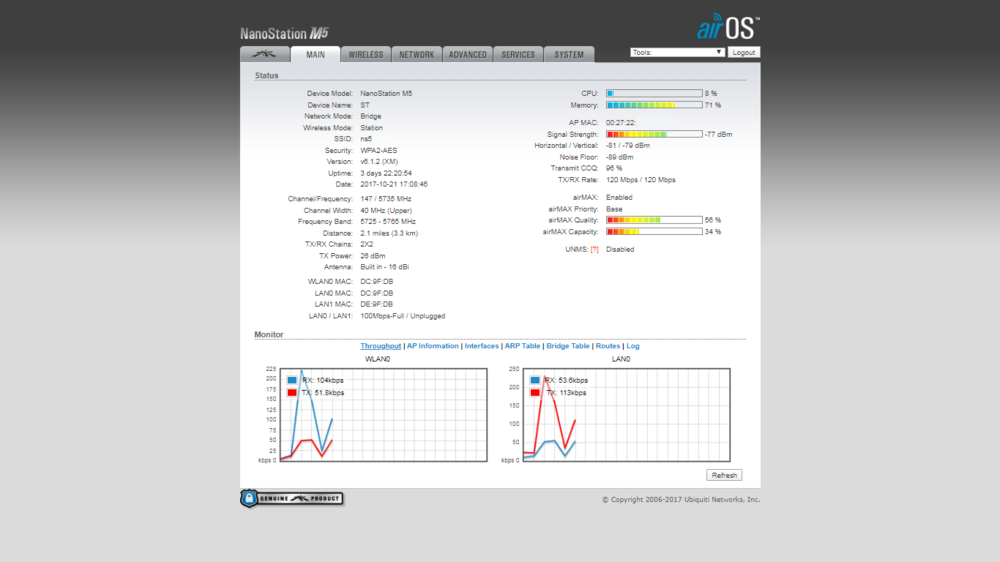Open the Ubiquiti logo tab
This screenshot has width=1000, height=562.
tap(265, 55)
